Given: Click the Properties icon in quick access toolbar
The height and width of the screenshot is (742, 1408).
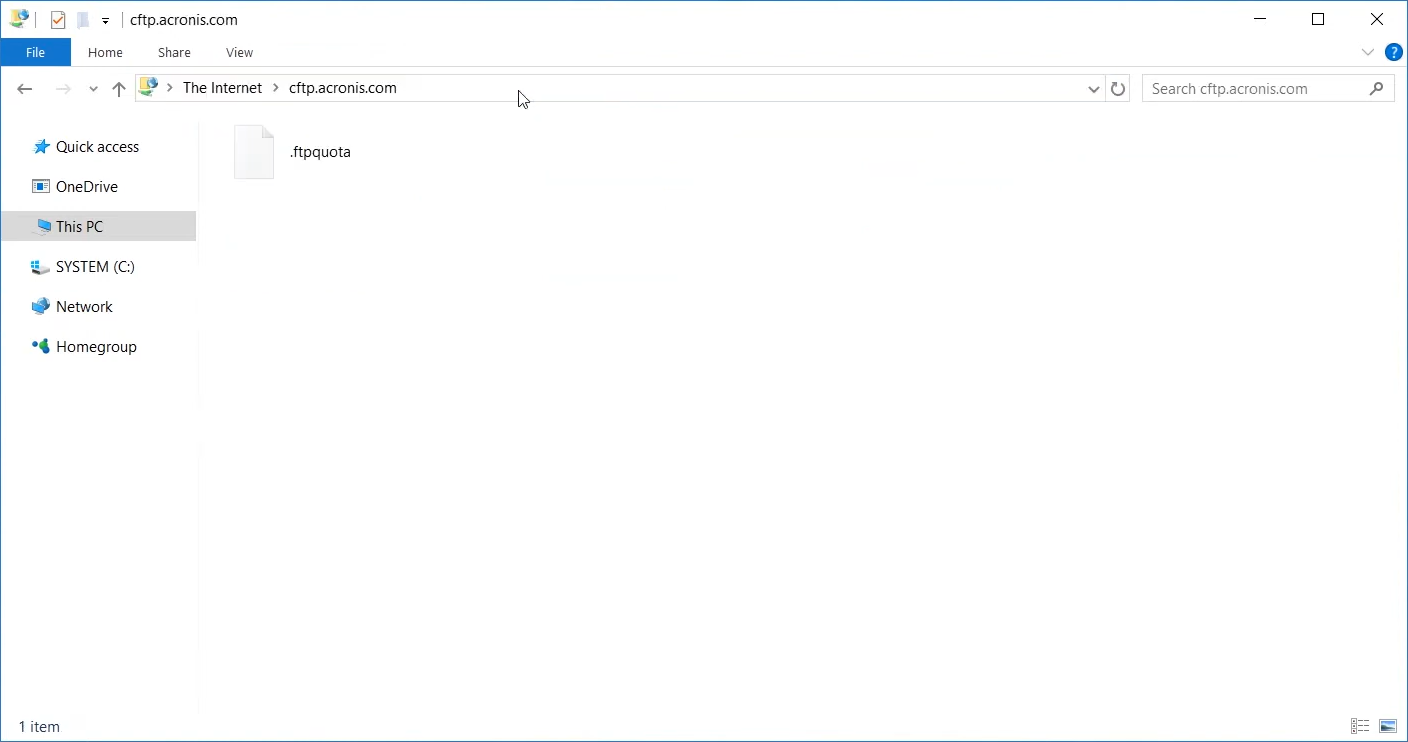Looking at the screenshot, I should (58, 20).
